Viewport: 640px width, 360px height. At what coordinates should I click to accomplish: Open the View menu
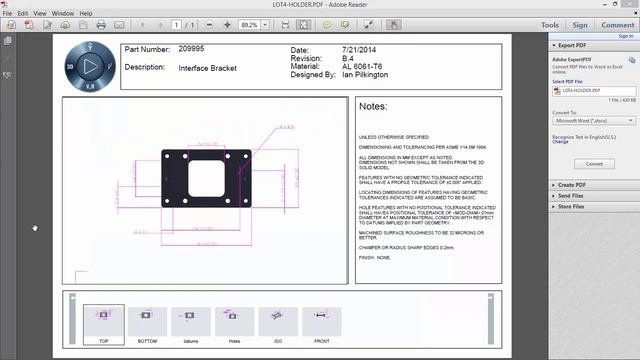coord(40,13)
